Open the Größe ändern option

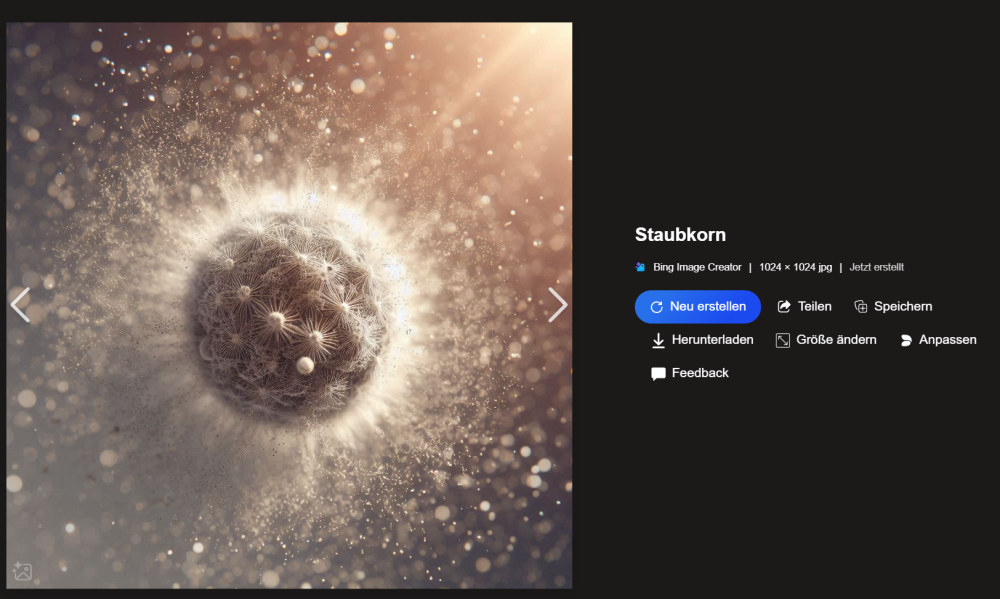836,340
